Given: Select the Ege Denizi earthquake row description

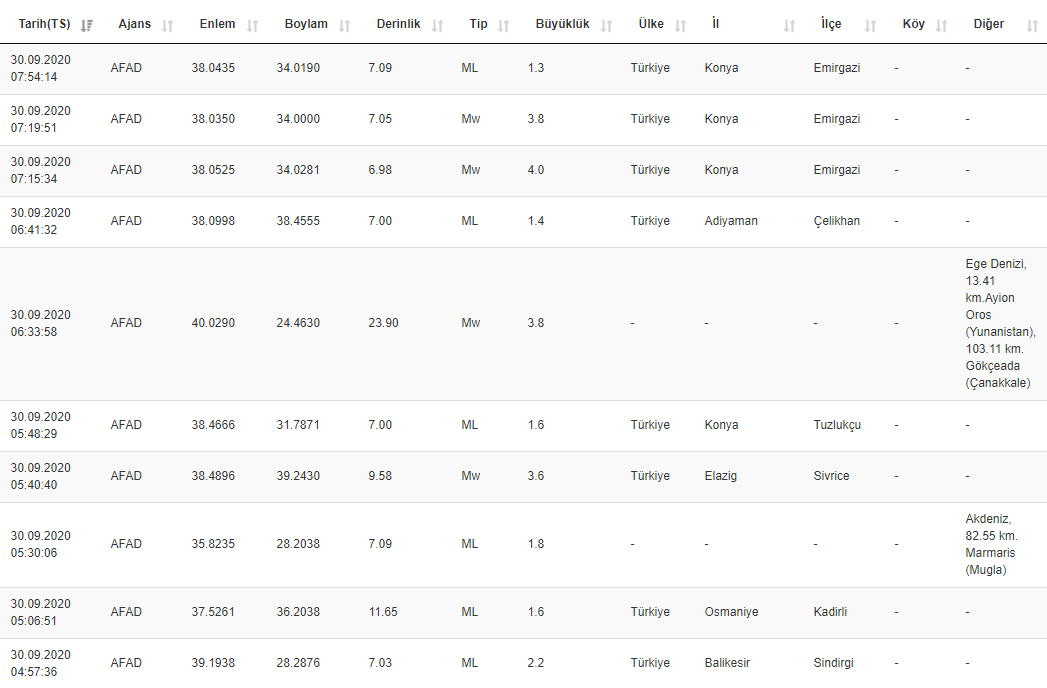Looking at the screenshot, I should (x=999, y=323).
